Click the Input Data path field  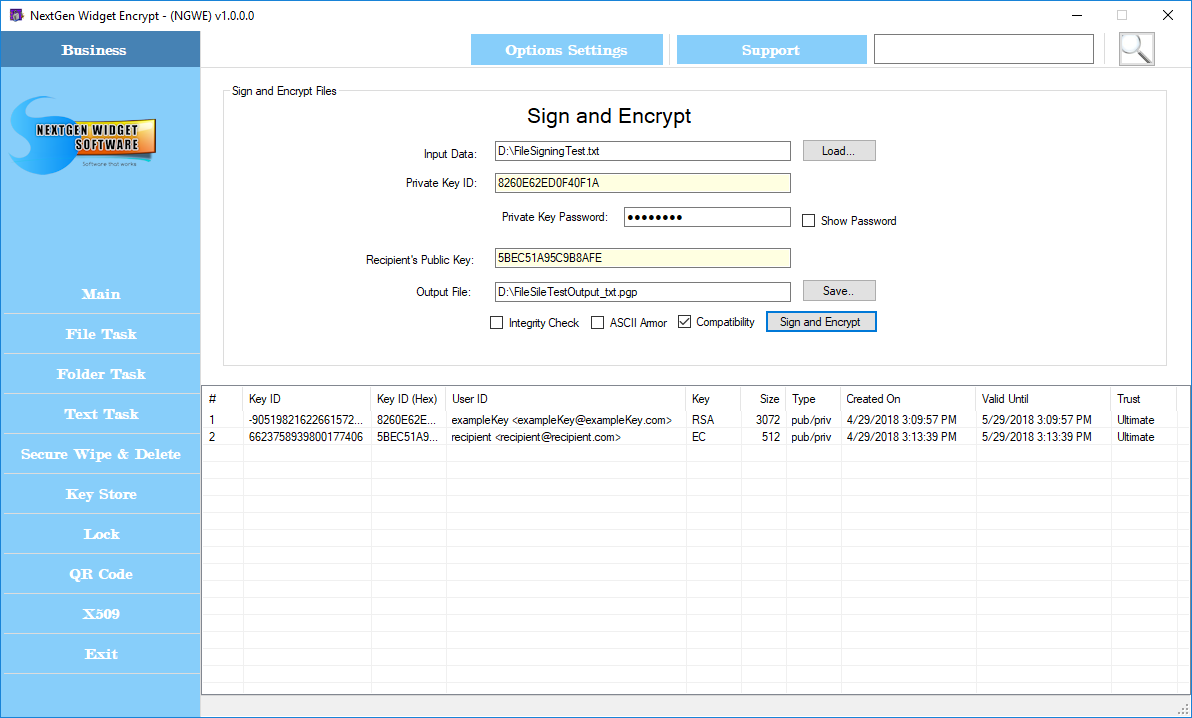click(x=642, y=151)
